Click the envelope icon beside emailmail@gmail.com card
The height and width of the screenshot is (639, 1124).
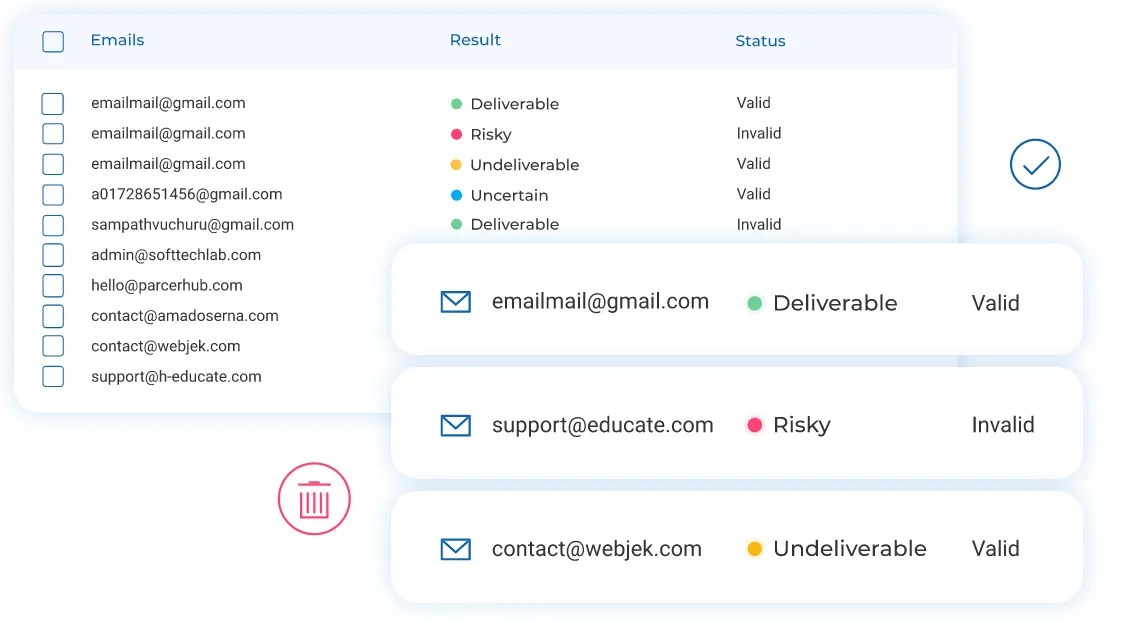click(456, 301)
